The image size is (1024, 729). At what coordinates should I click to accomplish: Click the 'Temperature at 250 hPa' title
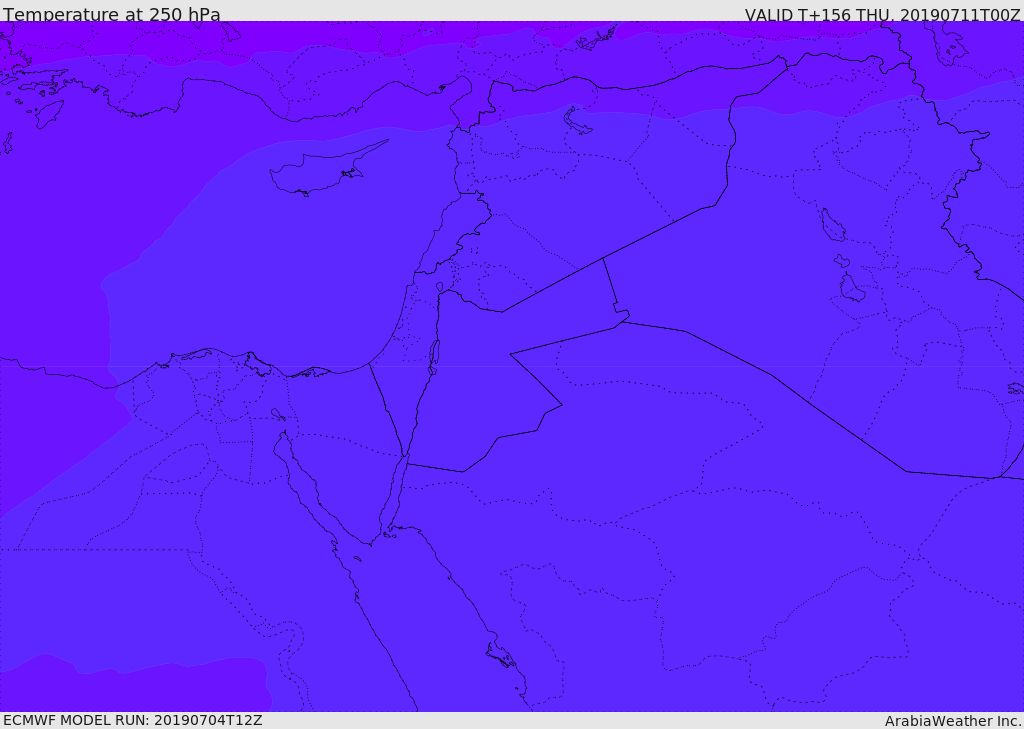click(x=112, y=14)
